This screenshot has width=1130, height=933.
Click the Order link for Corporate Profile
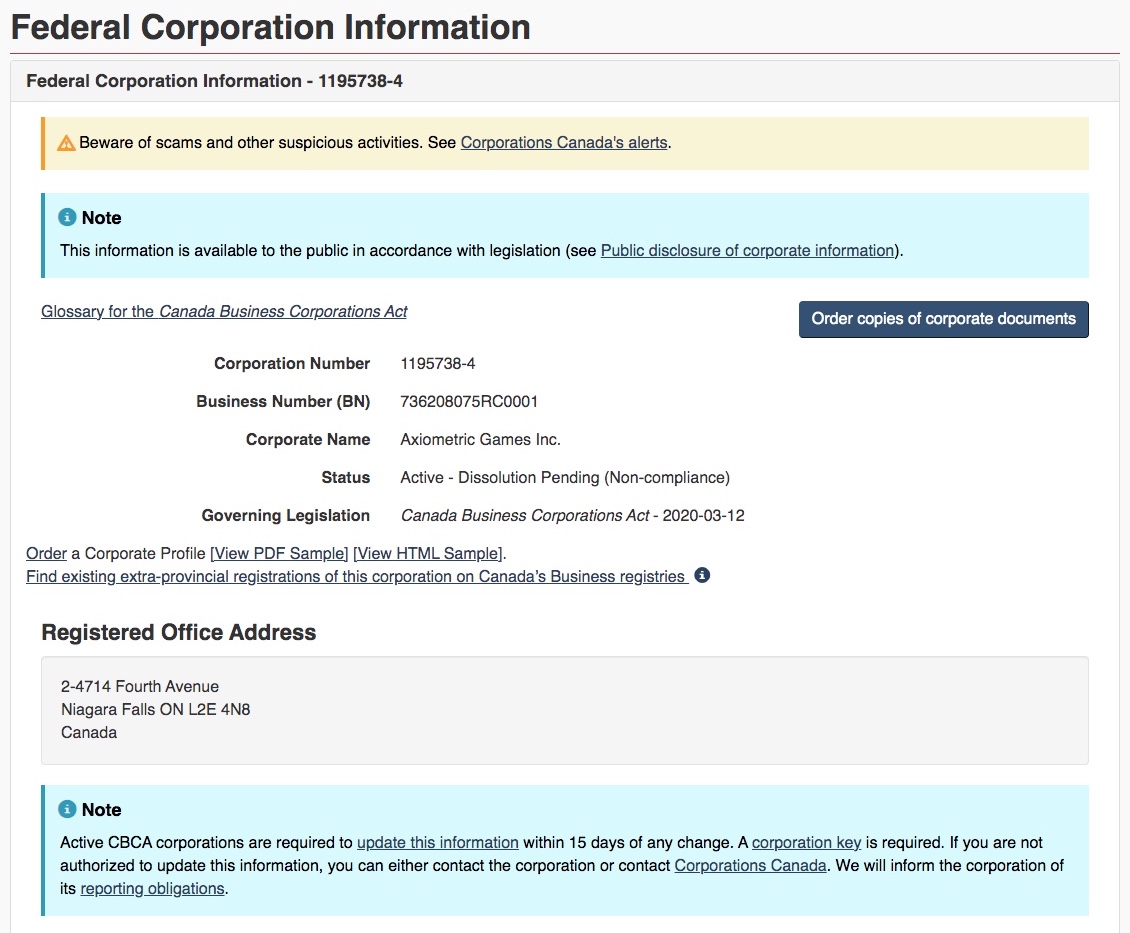pos(46,553)
